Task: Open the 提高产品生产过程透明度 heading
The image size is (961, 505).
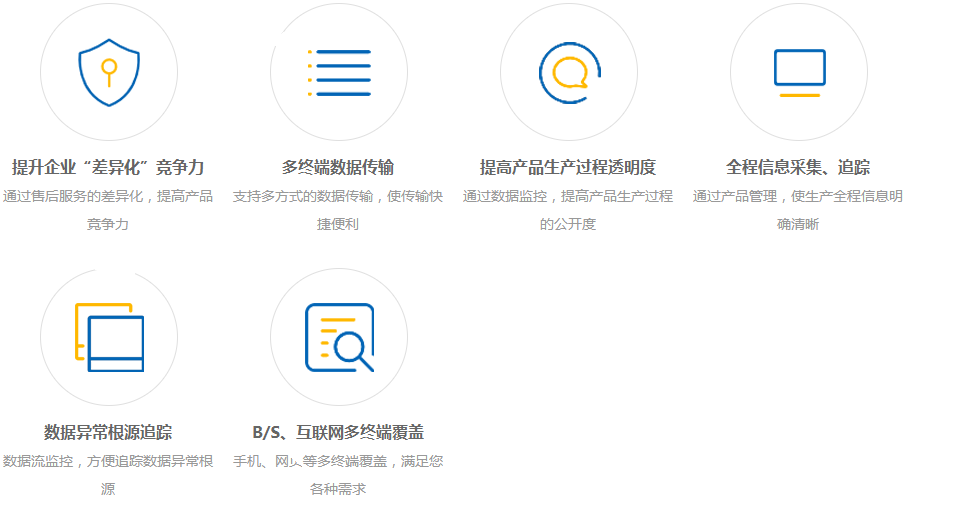Action: coord(568,167)
